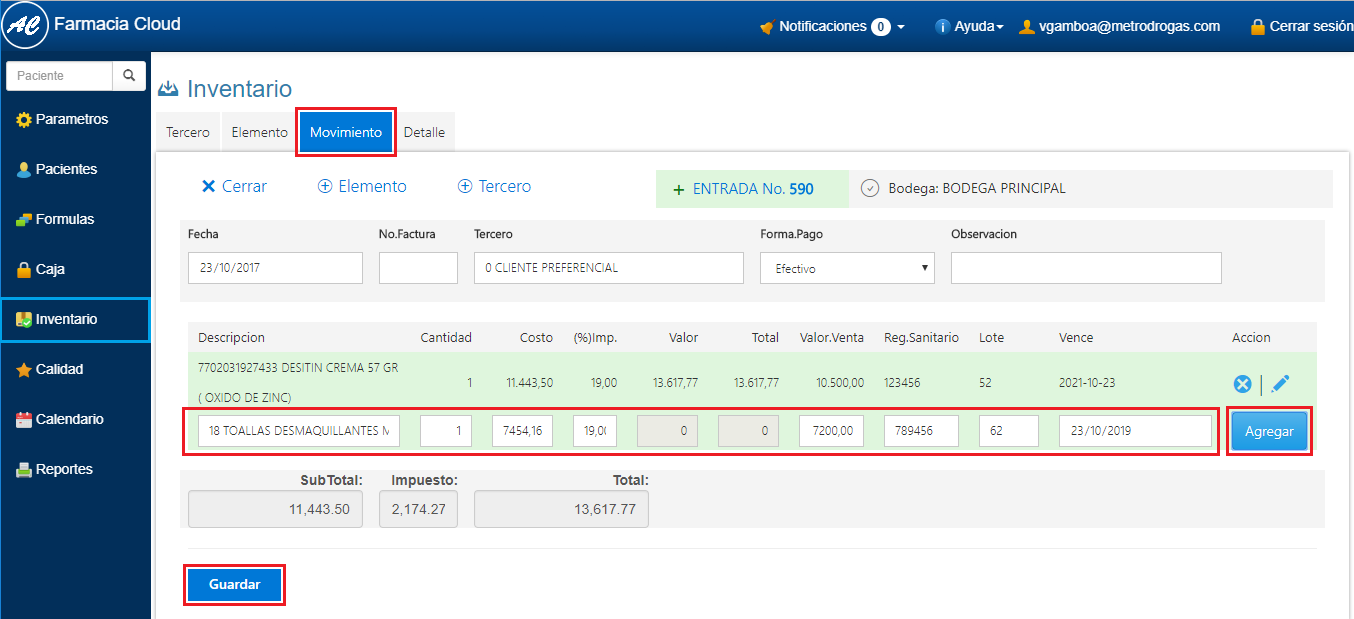This screenshot has width=1354, height=619.
Task: Click the Farmacia Cloud AC logo
Action: (x=24, y=26)
